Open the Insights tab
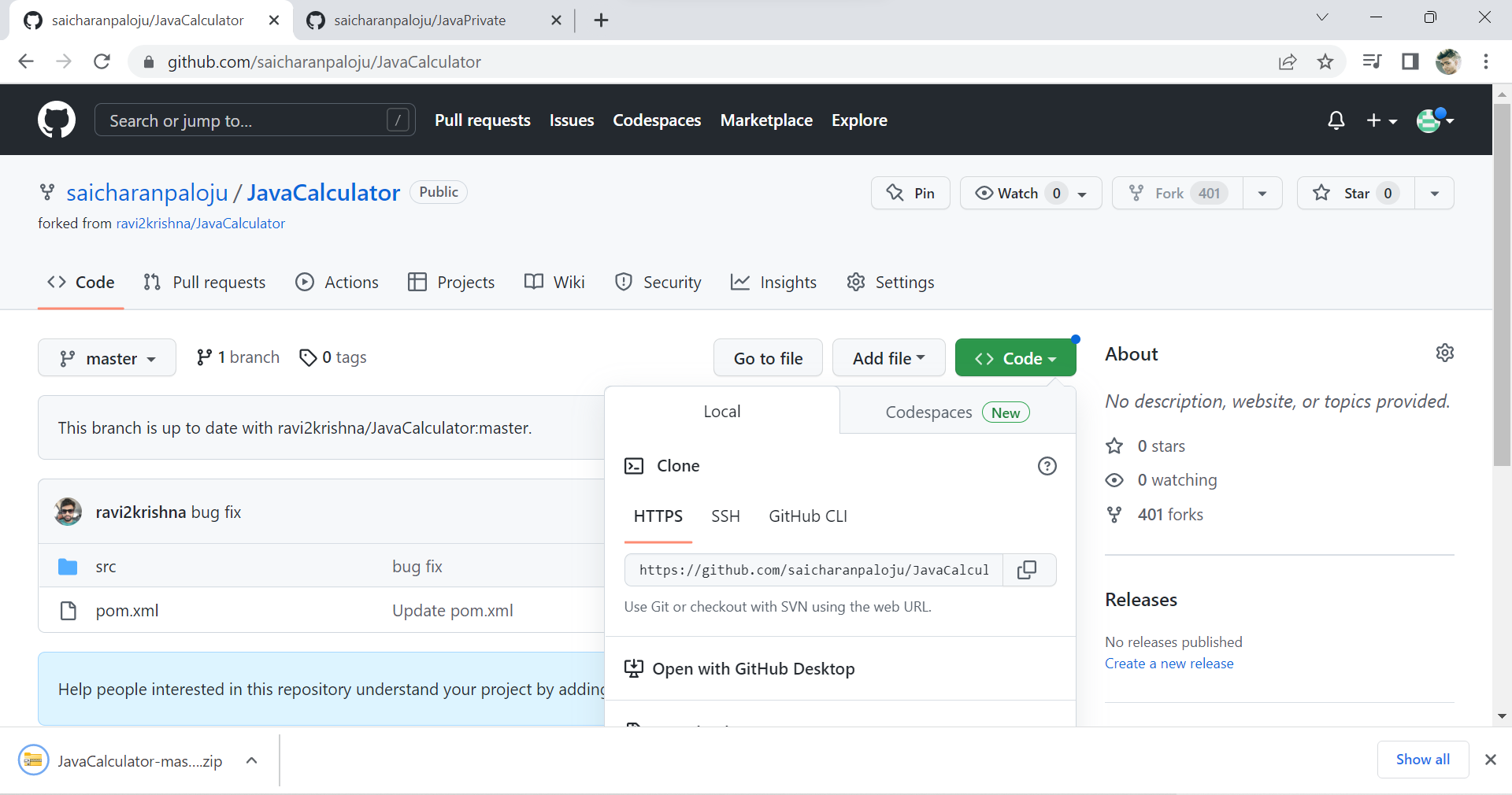The image size is (1512, 795). (774, 282)
